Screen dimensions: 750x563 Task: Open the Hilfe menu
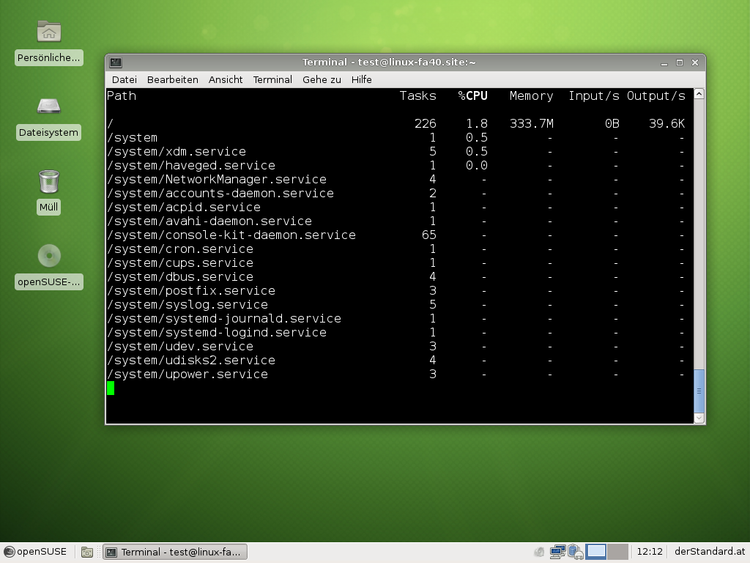coord(361,80)
